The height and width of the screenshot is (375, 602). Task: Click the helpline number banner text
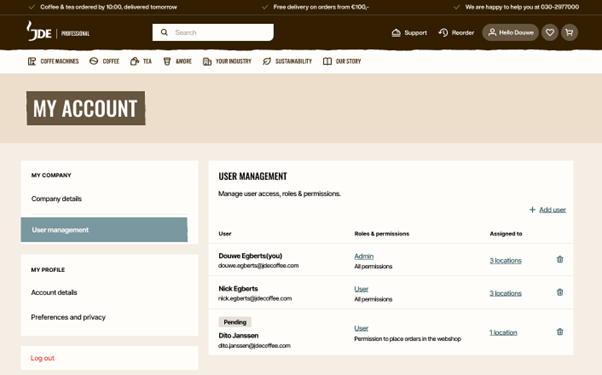(522, 7)
